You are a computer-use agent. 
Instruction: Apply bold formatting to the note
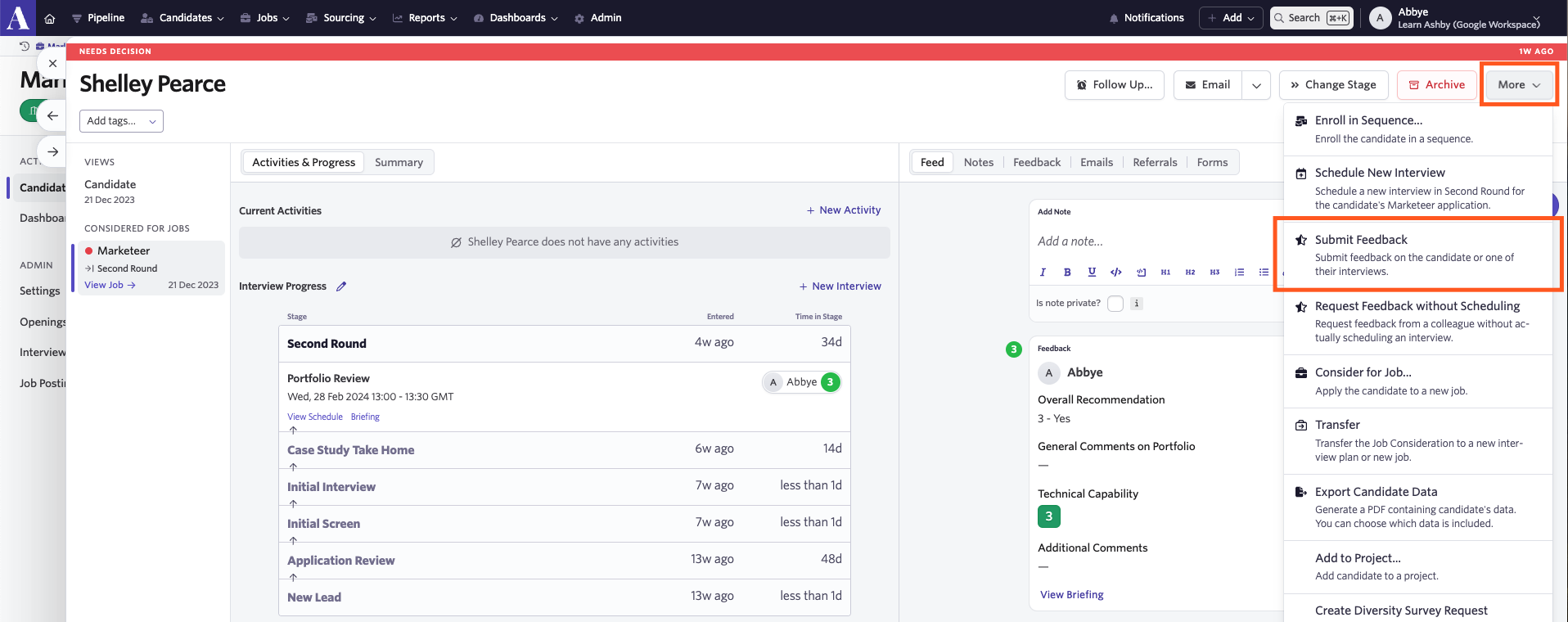click(1067, 273)
